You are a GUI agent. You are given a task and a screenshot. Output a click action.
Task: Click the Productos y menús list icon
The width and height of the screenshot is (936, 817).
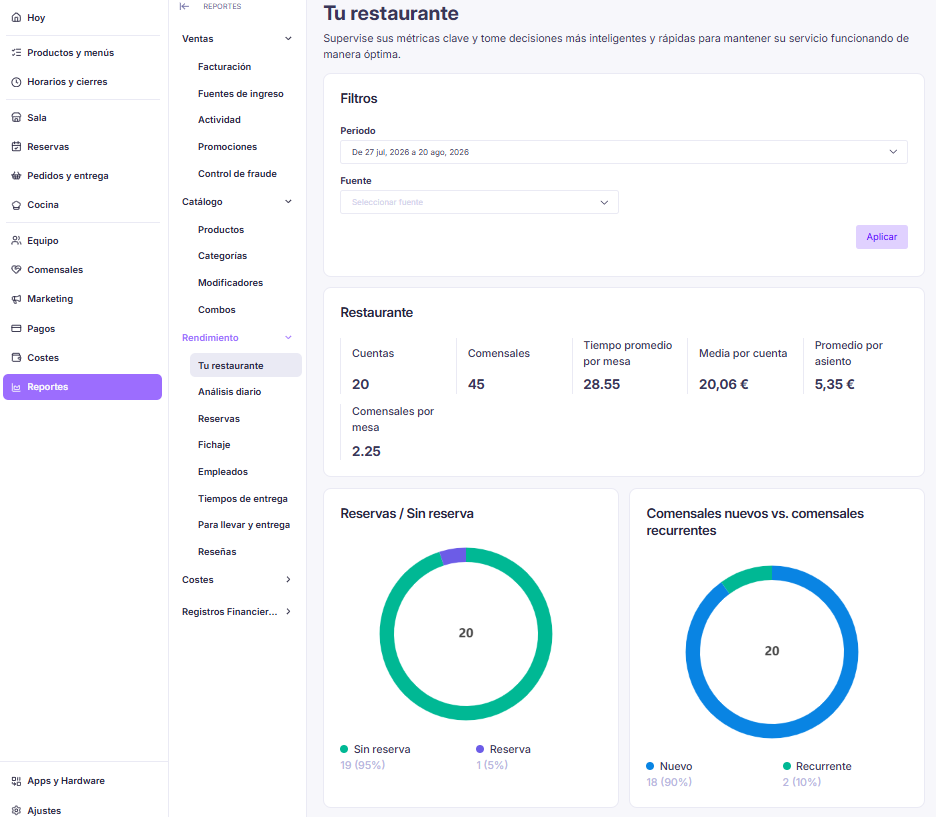[x=16, y=53]
